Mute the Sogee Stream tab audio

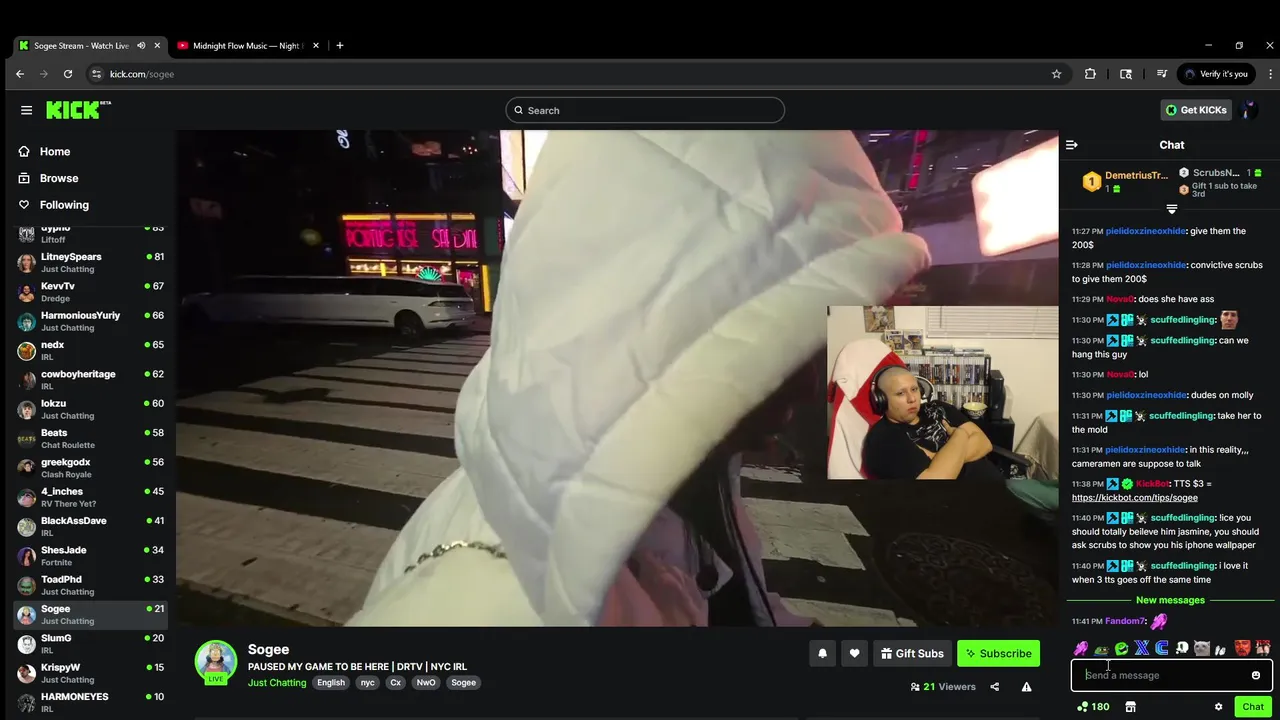pos(141,45)
